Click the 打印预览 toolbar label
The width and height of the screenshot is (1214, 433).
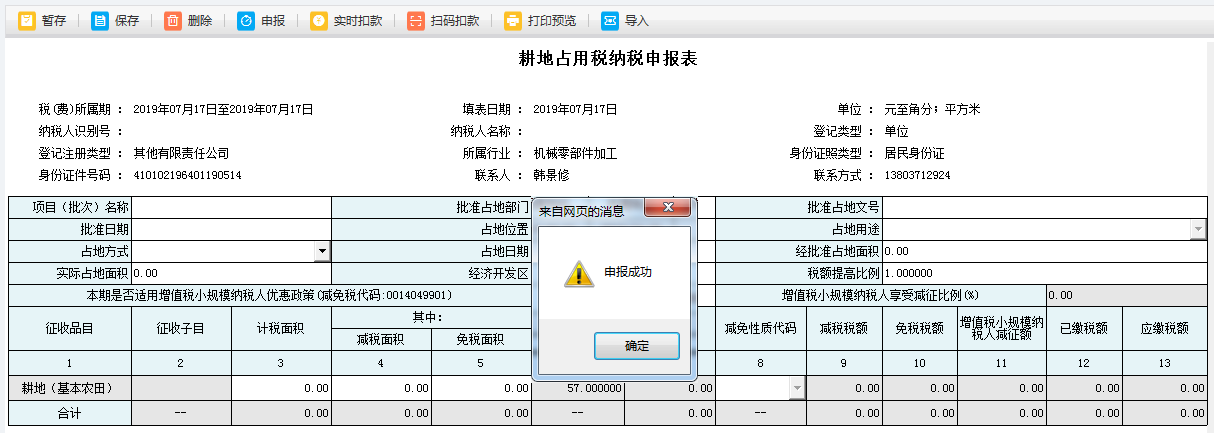[x=552, y=20]
